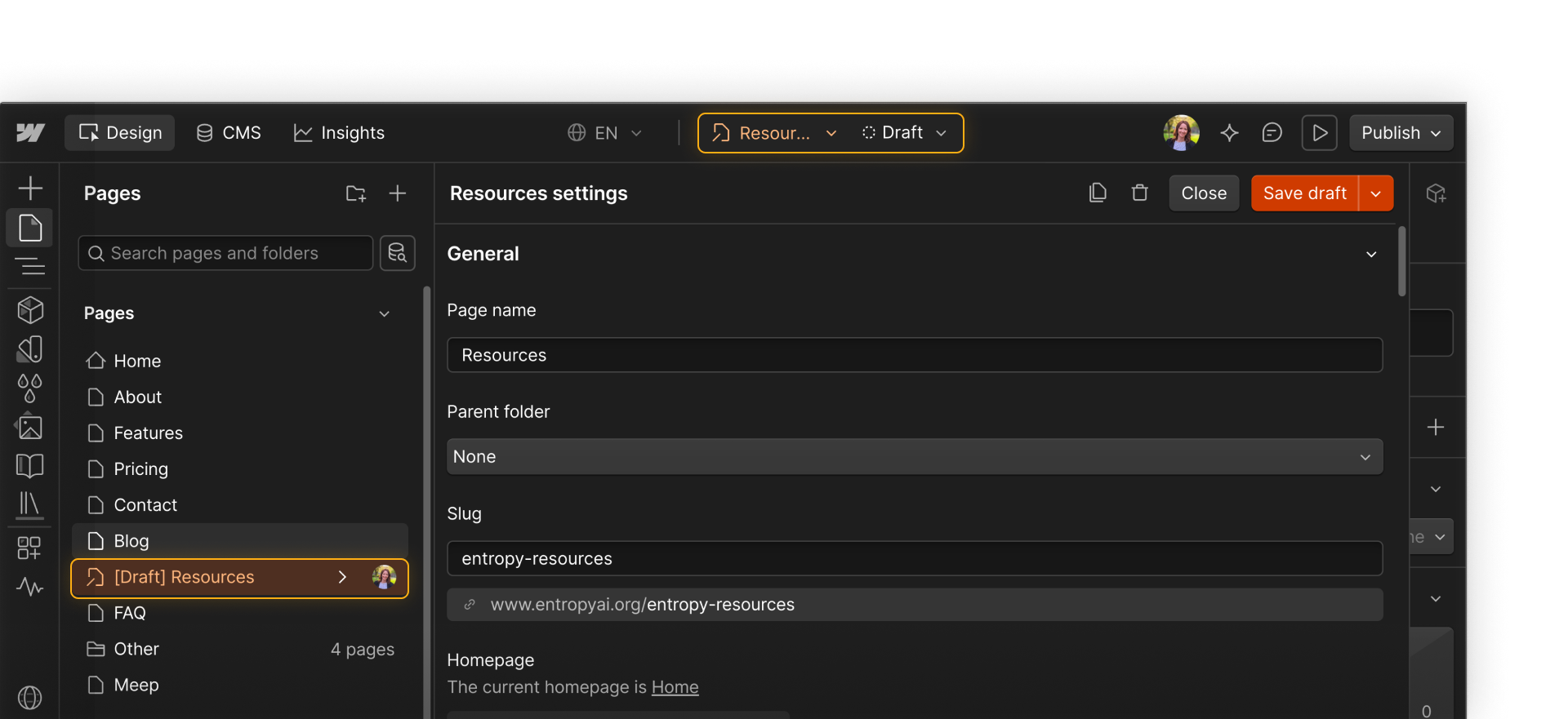Click the Slug input field
The width and height of the screenshot is (1568, 719).
click(915, 559)
